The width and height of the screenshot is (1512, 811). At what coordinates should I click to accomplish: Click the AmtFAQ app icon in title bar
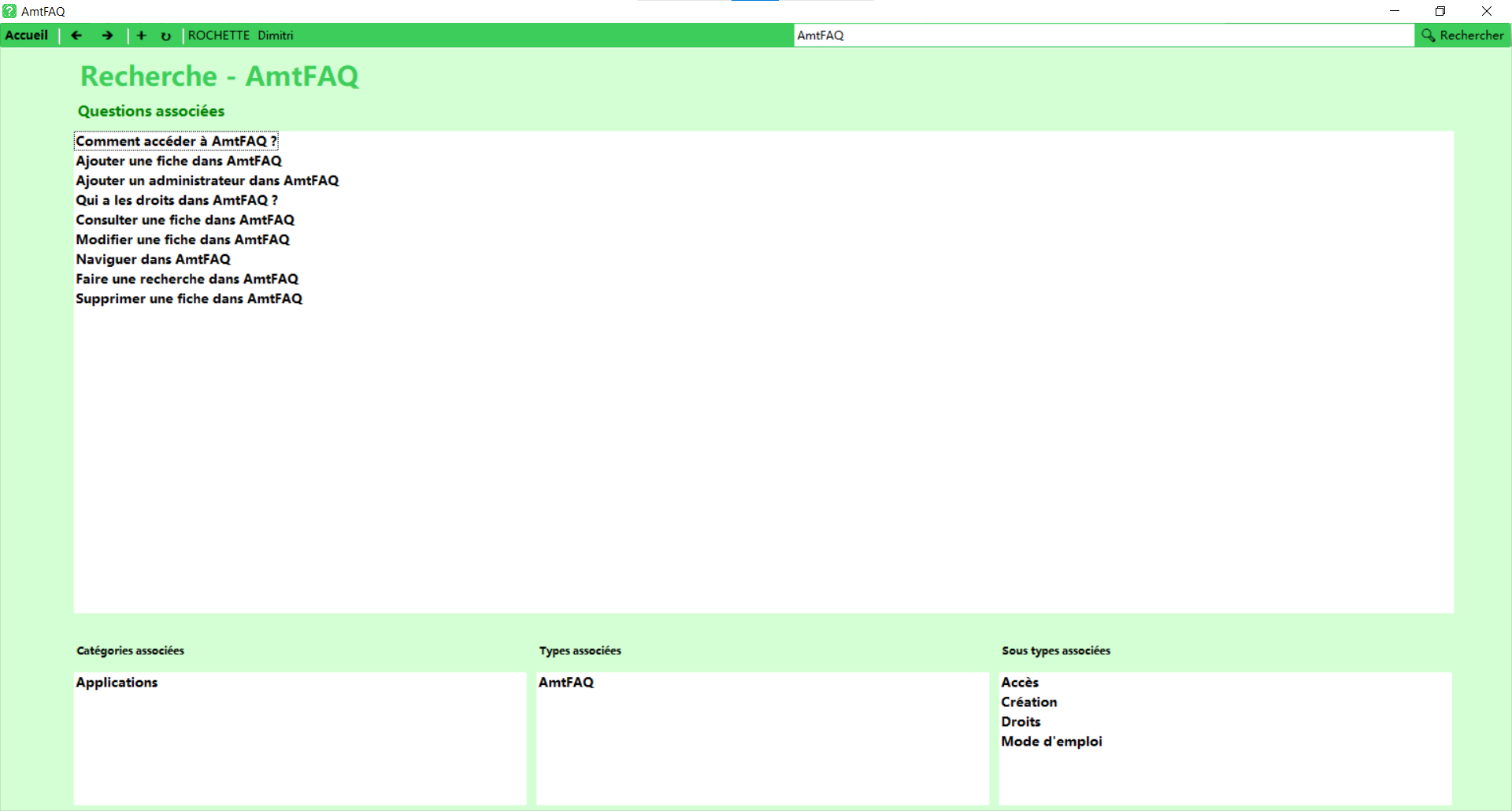(x=9, y=11)
